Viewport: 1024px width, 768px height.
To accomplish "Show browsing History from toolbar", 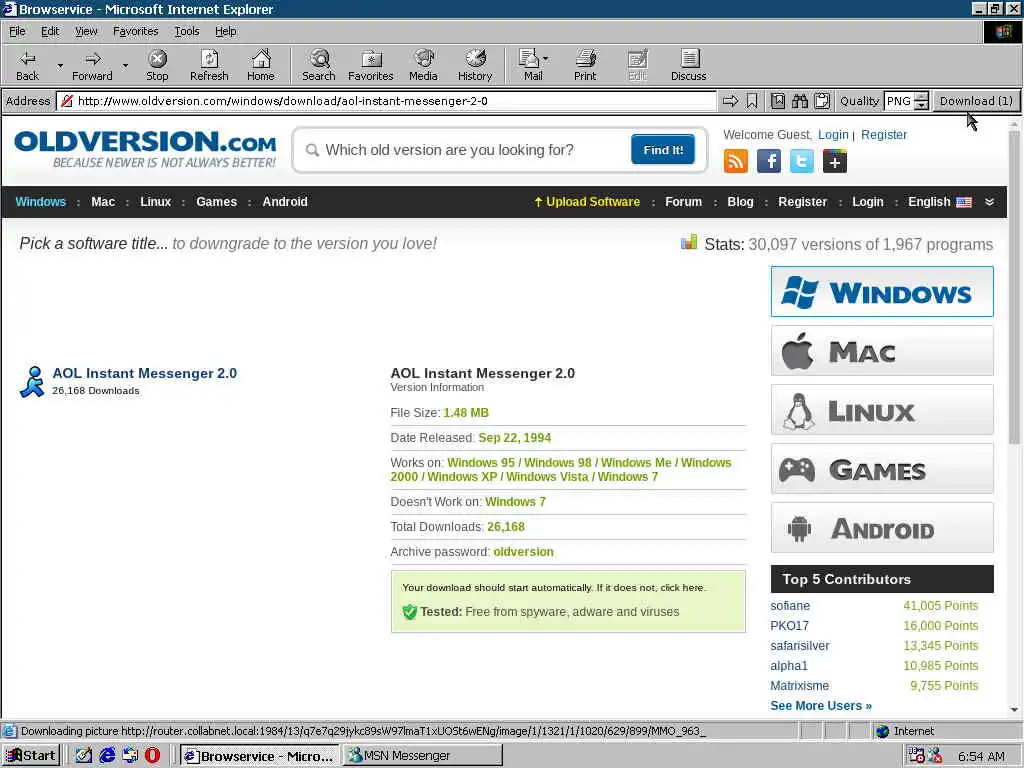I will click(475, 66).
